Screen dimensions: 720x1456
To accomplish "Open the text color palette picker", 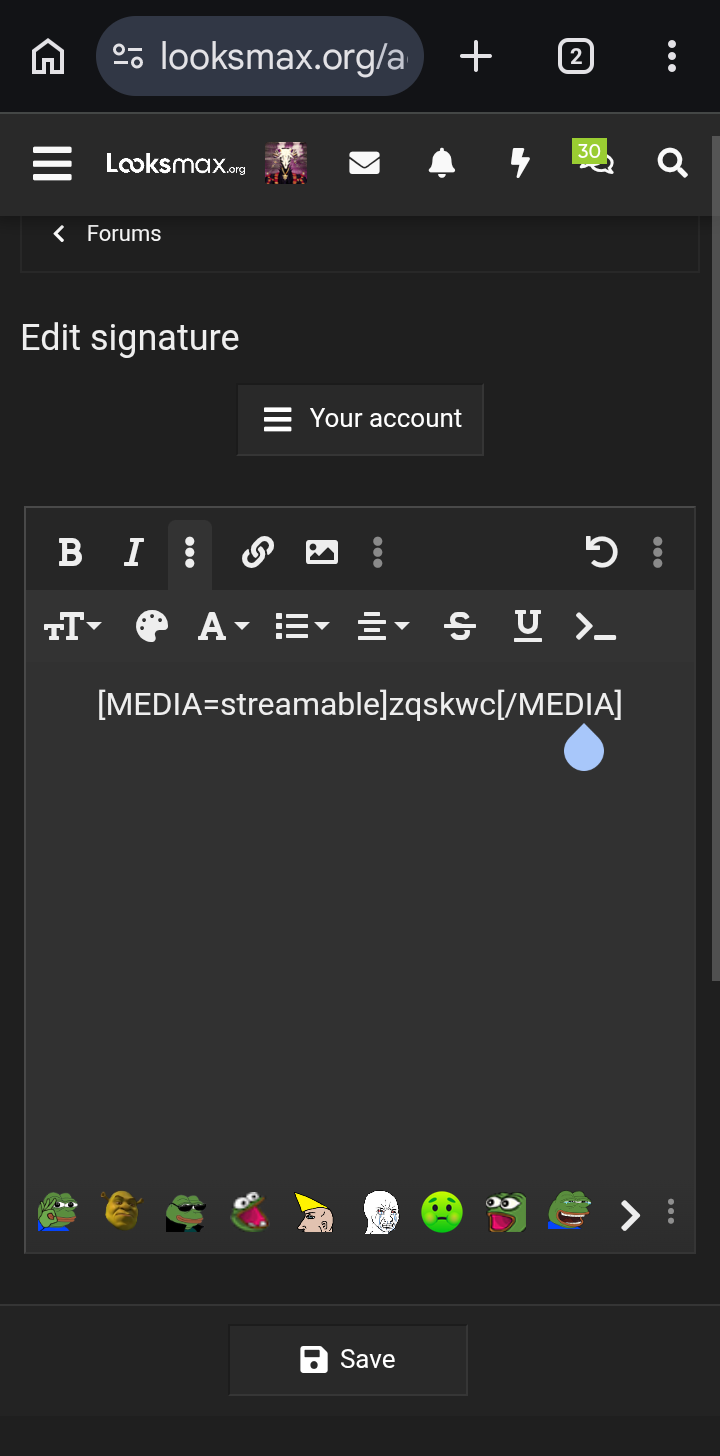I will pyautogui.click(x=150, y=626).
